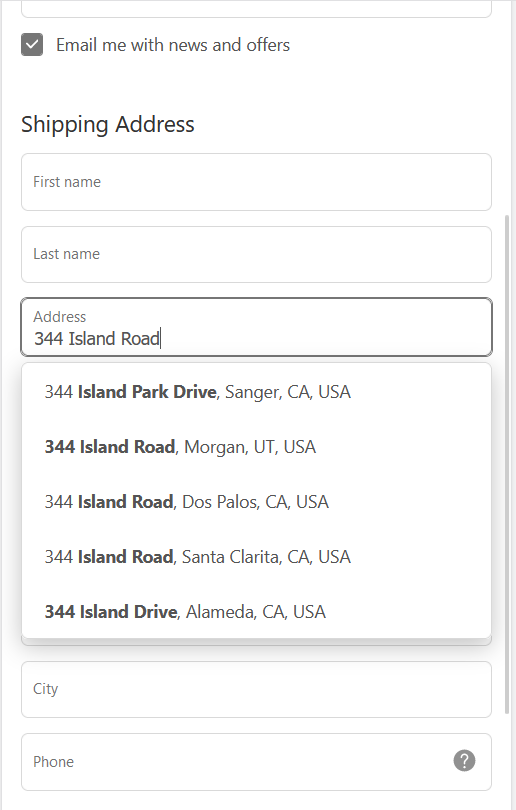
Task: Click the partially visible field above the checkbox
Action: point(256,9)
